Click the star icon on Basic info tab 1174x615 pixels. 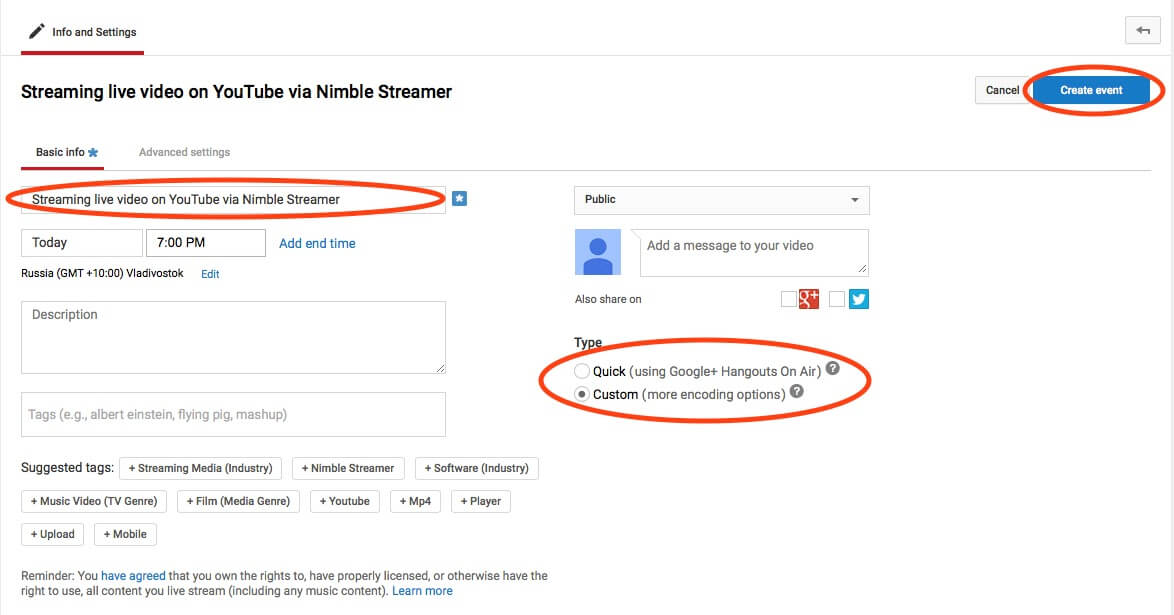point(93,152)
